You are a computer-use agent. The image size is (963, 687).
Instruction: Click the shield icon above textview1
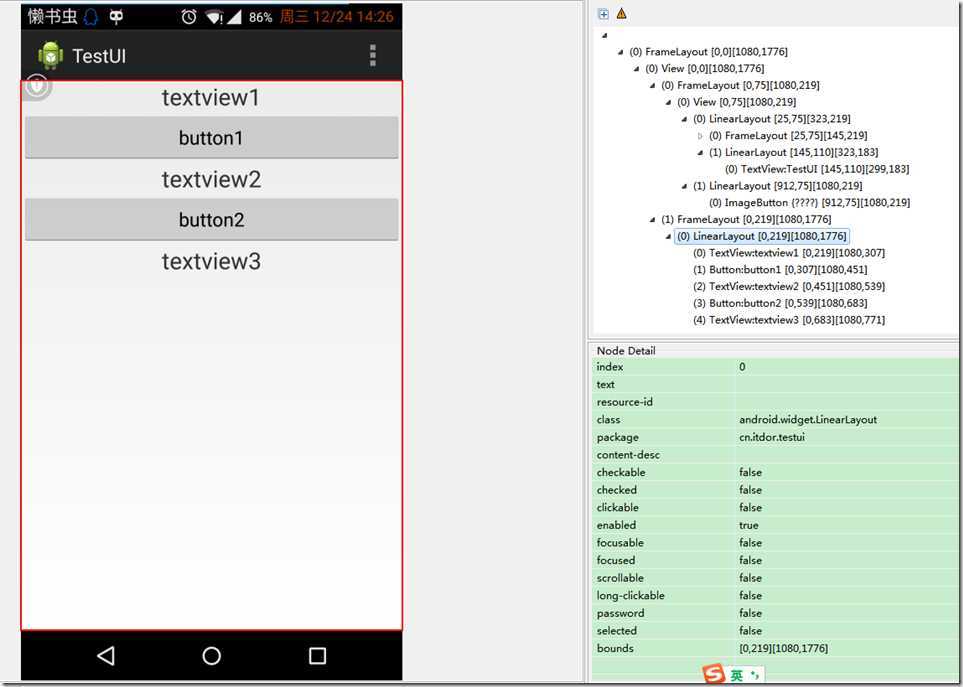tap(37, 86)
